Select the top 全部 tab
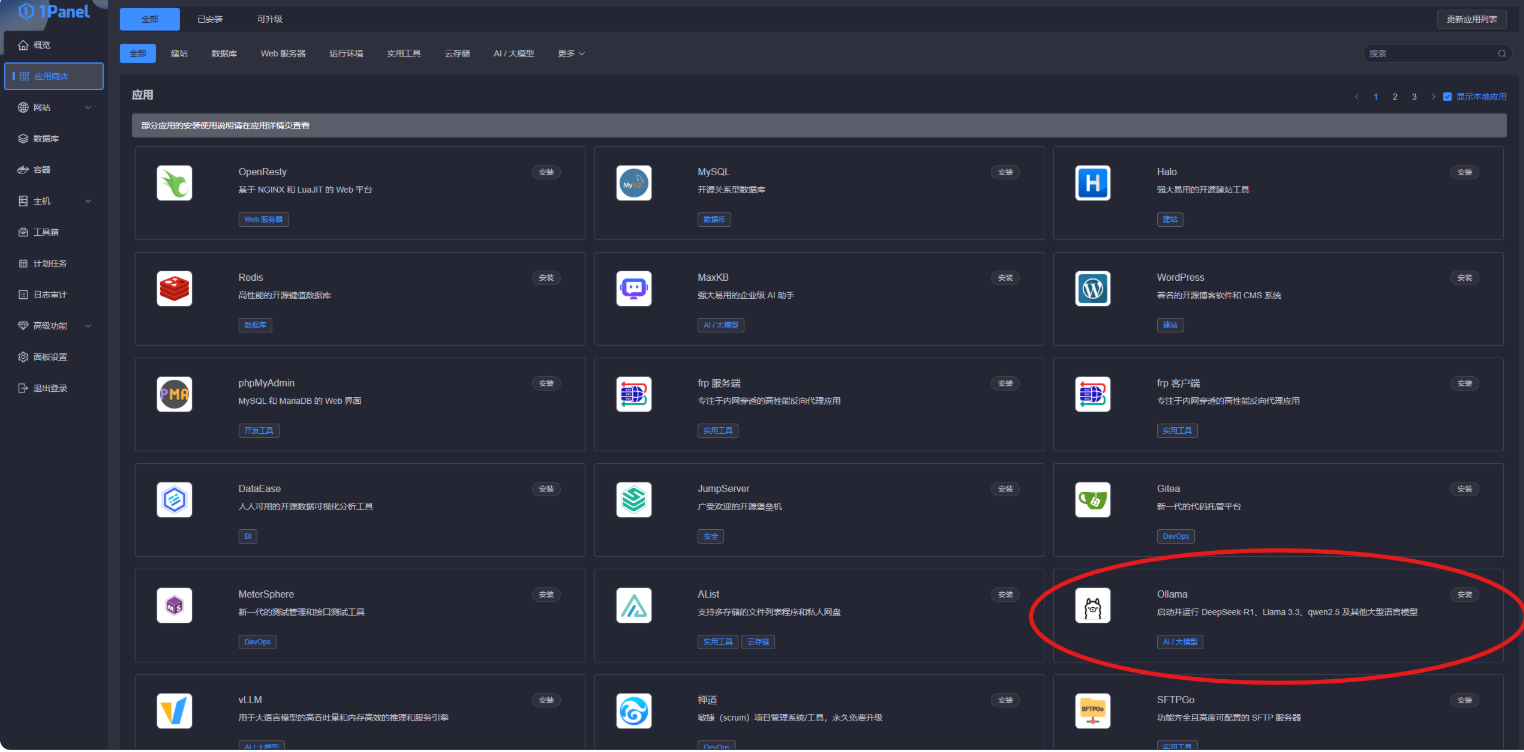This screenshot has width=1524, height=752. 150,19
